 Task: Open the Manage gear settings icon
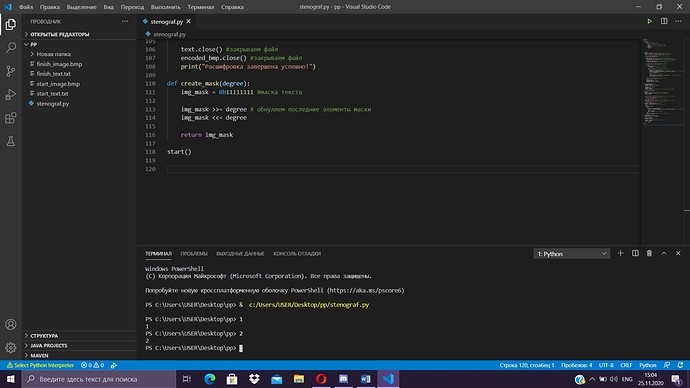tap(11, 348)
